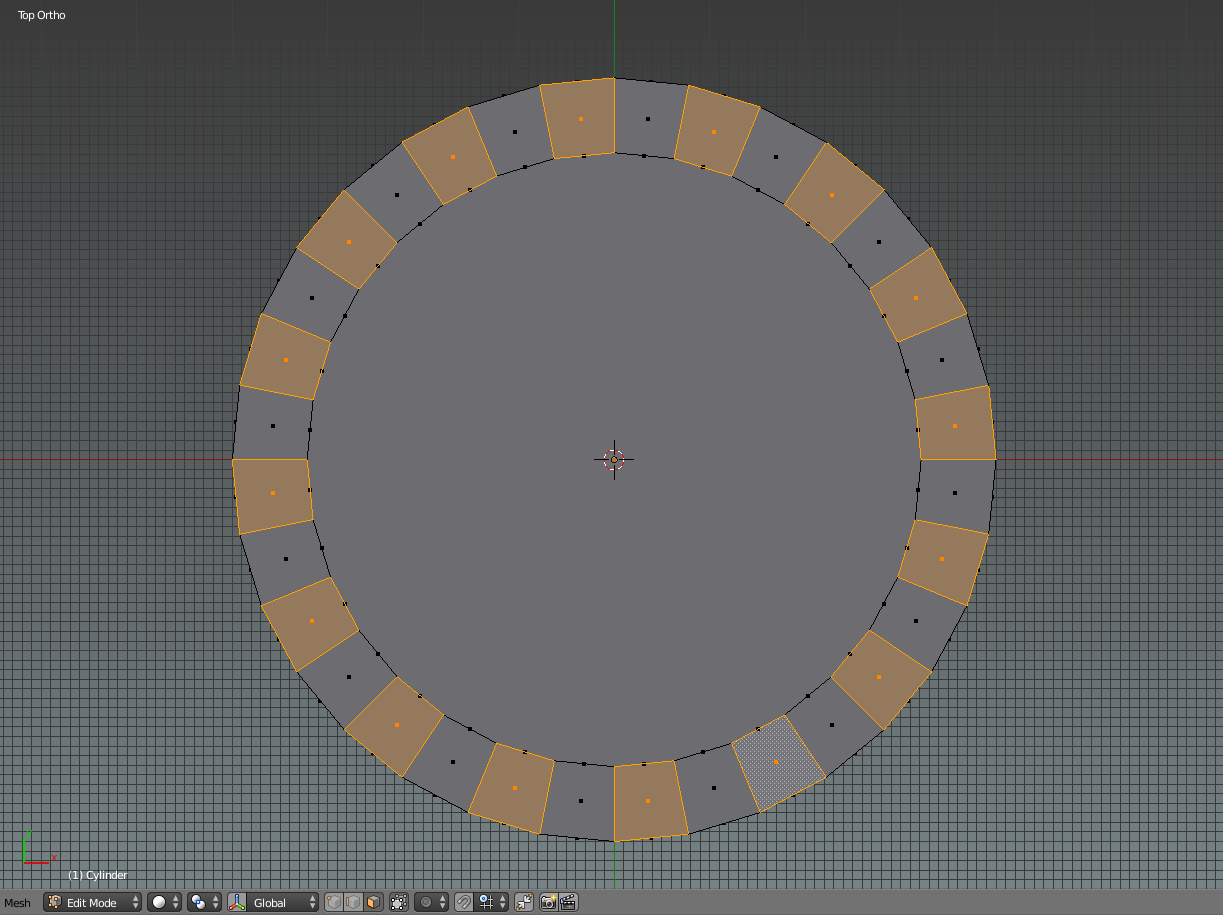Switch to vertex select mode

click(334, 902)
